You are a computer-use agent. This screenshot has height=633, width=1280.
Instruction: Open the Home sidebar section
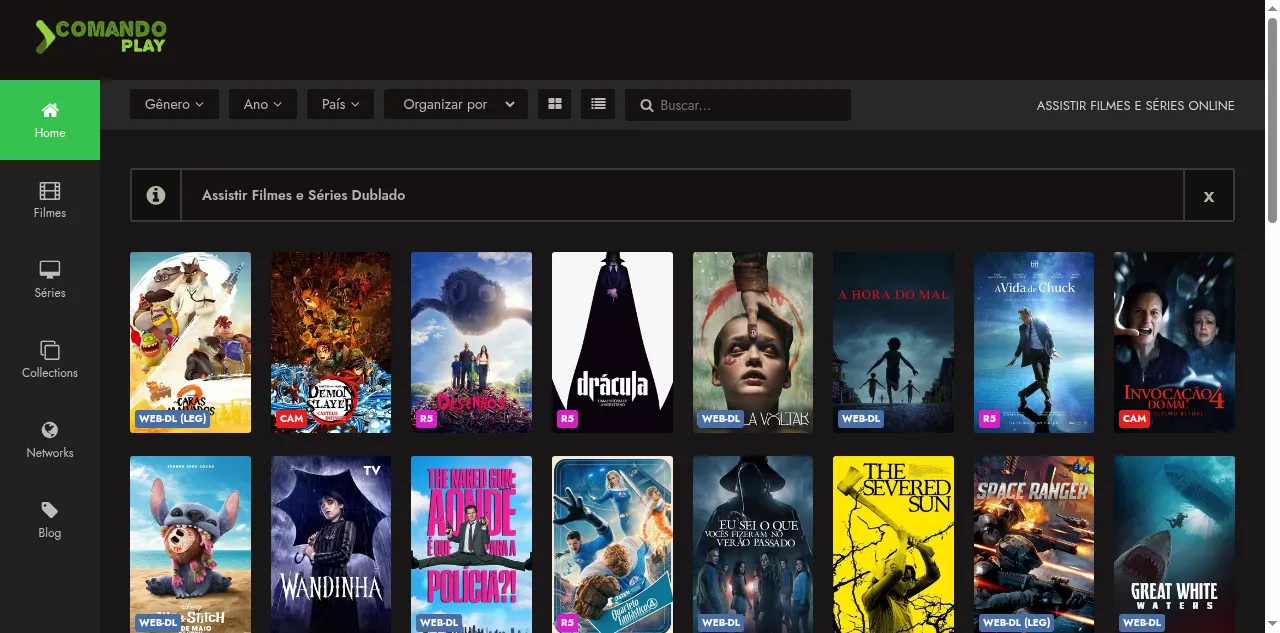coord(50,120)
